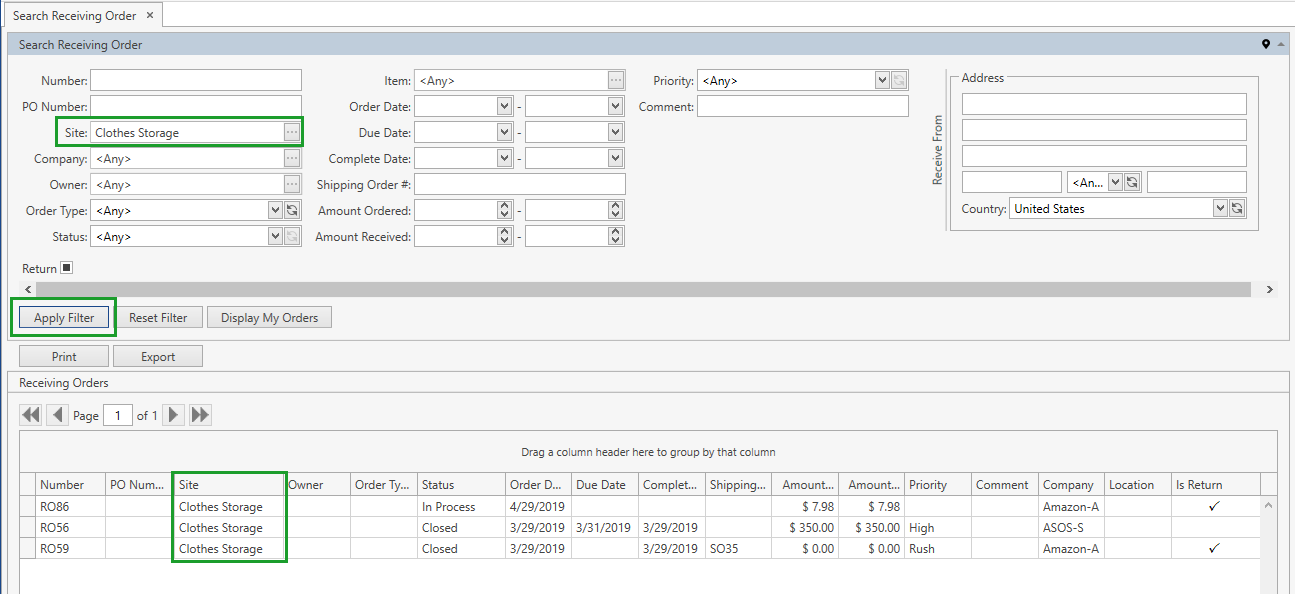Advance to the next results page
1295x594 pixels.
[173, 414]
